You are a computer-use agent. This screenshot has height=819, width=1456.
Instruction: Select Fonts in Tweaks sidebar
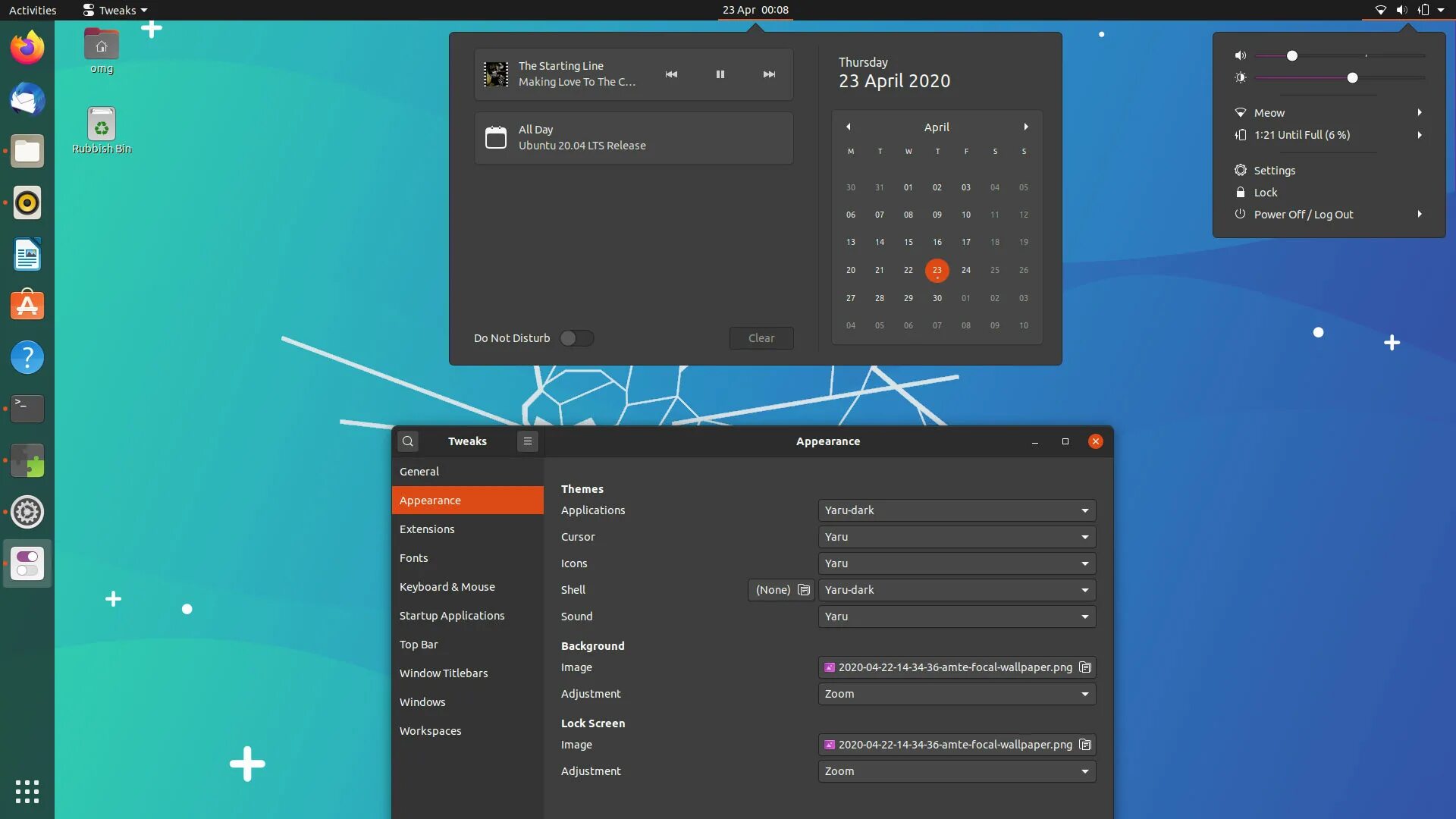(468, 558)
